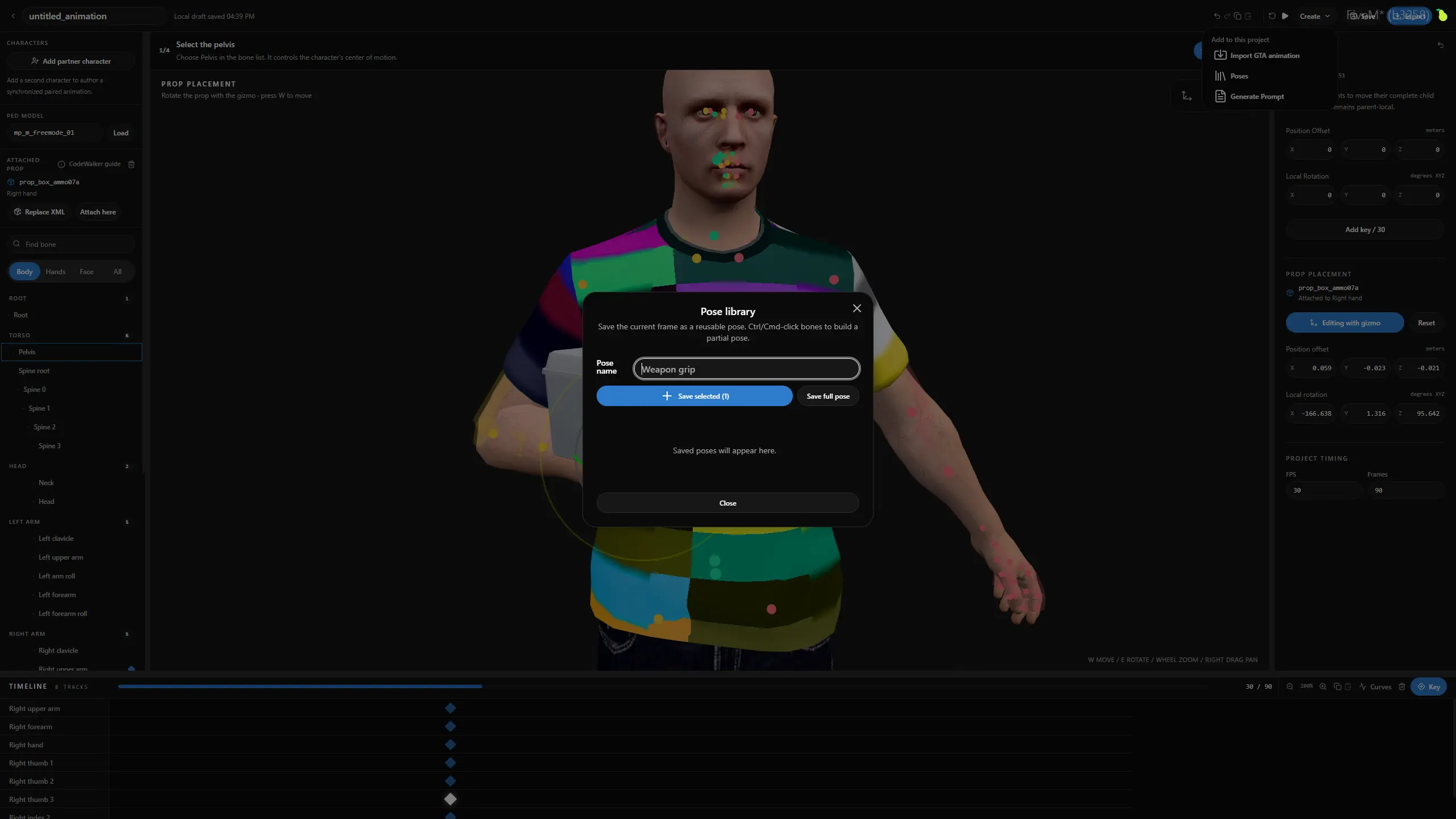Click the Add partner character button
The image size is (1456, 819).
[x=71, y=61]
